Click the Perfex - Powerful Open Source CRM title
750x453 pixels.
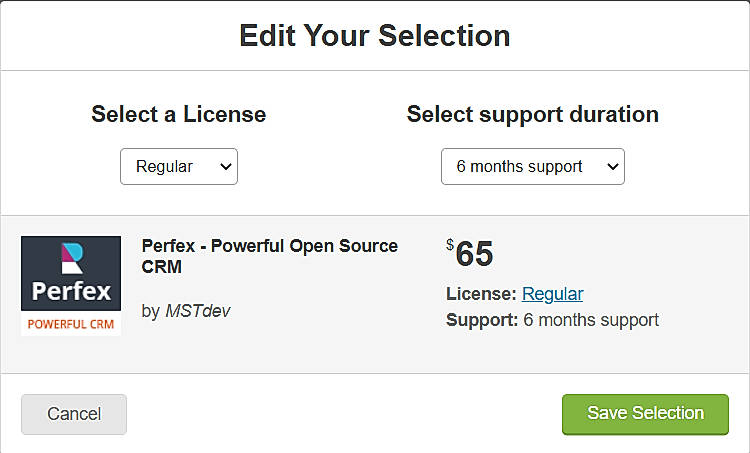269,256
